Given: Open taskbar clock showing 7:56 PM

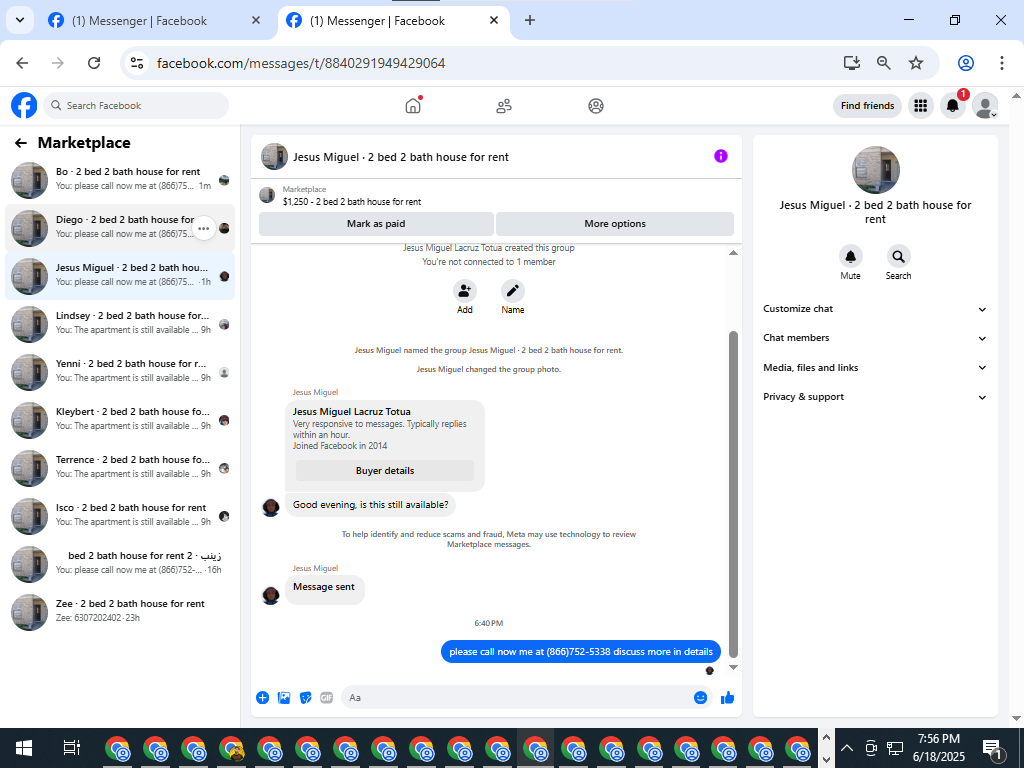Looking at the screenshot, I should coord(938,748).
